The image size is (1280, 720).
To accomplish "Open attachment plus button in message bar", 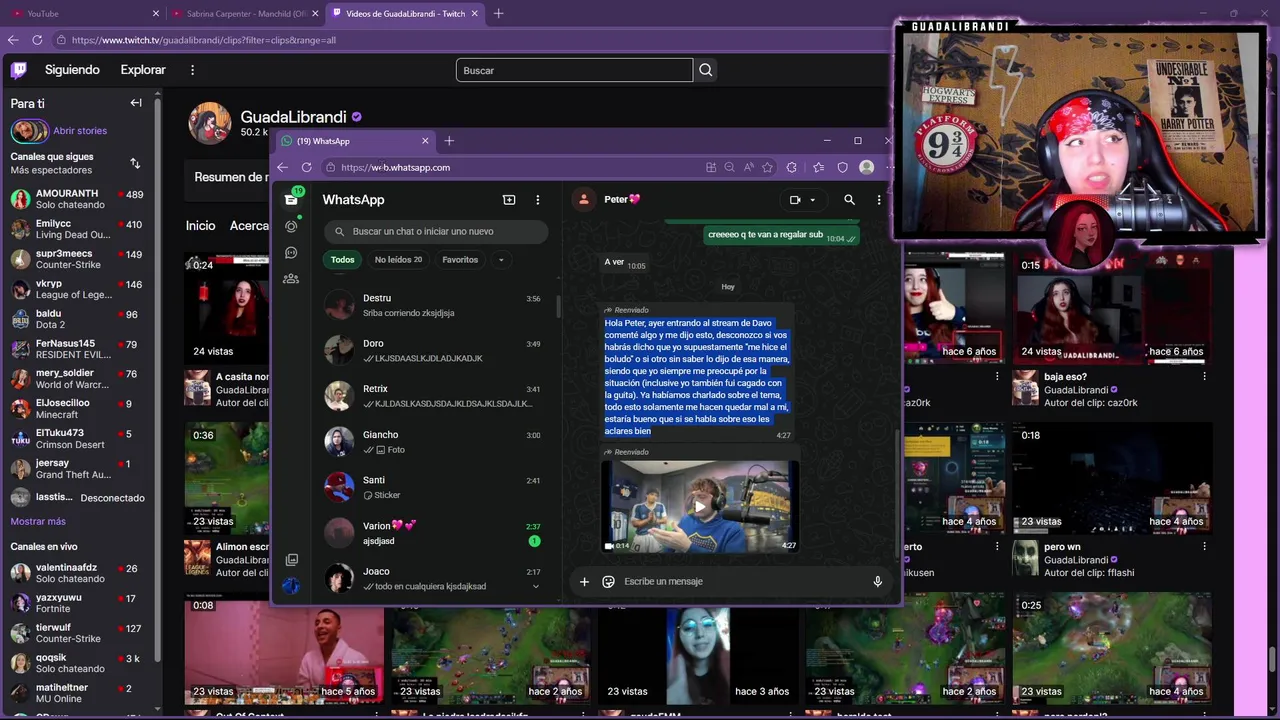I will click(584, 581).
